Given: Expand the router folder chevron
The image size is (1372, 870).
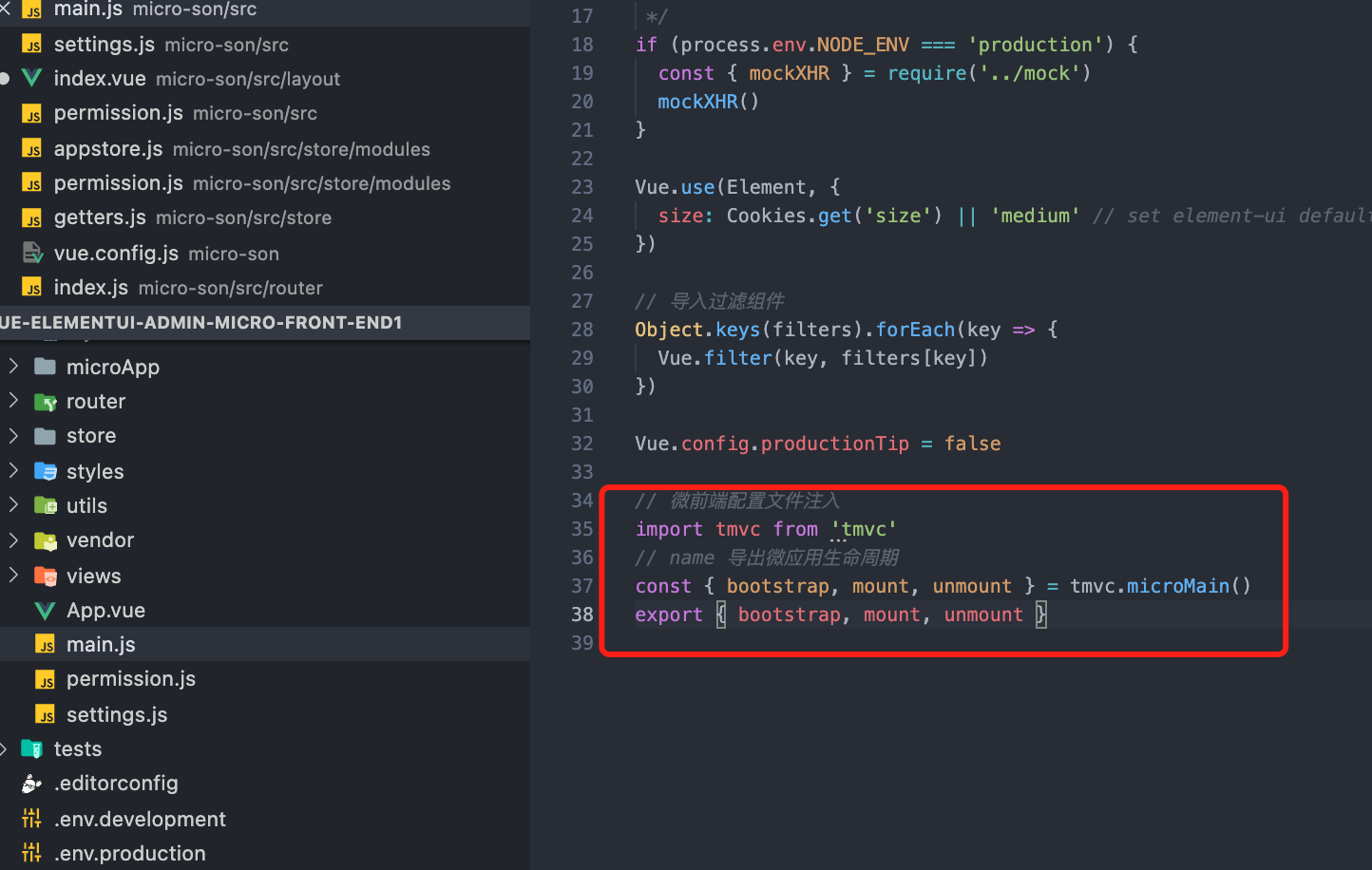Looking at the screenshot, I should click(13, 401).
